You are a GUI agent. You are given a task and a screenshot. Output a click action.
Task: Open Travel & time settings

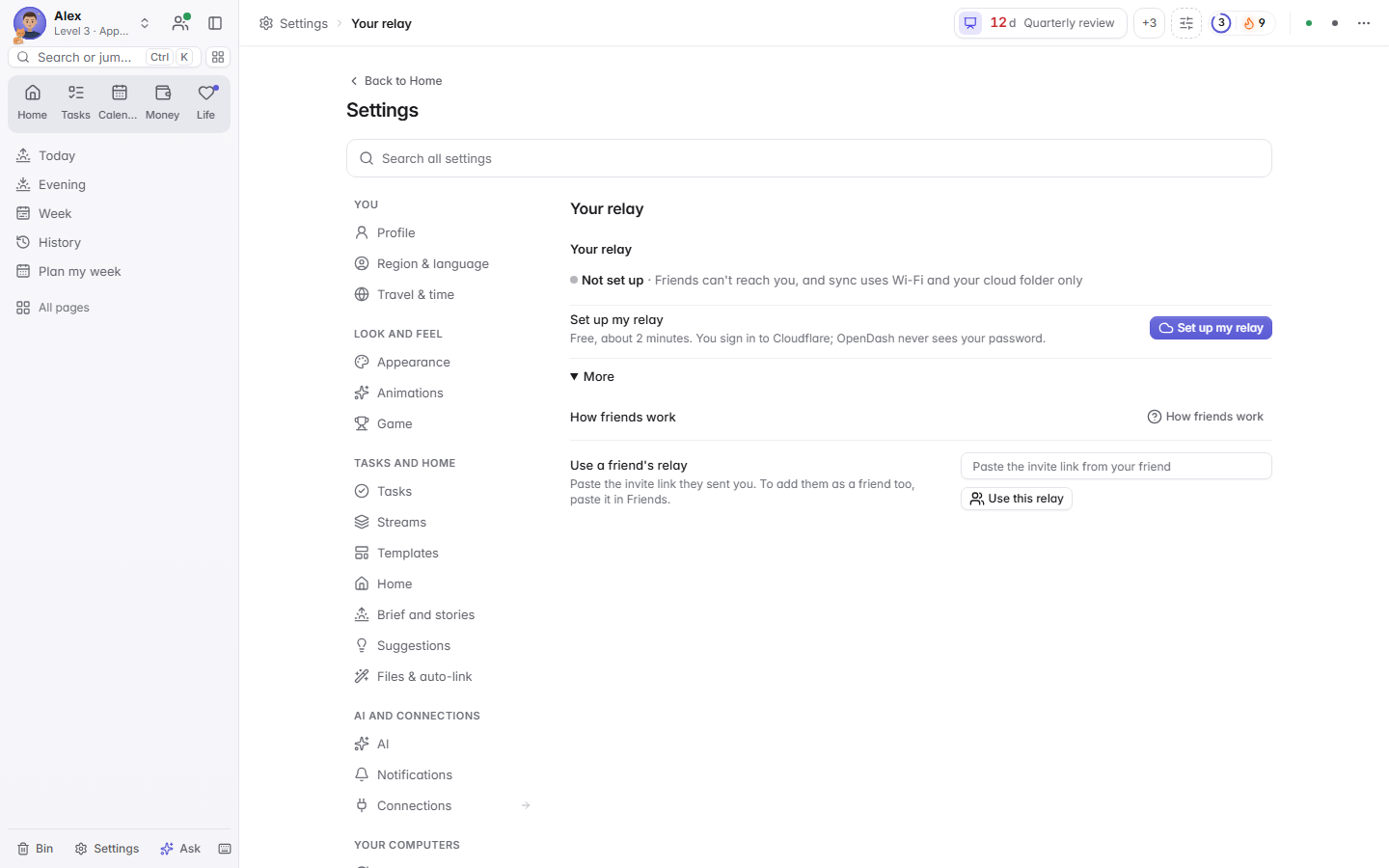click(x=443, y=294)
